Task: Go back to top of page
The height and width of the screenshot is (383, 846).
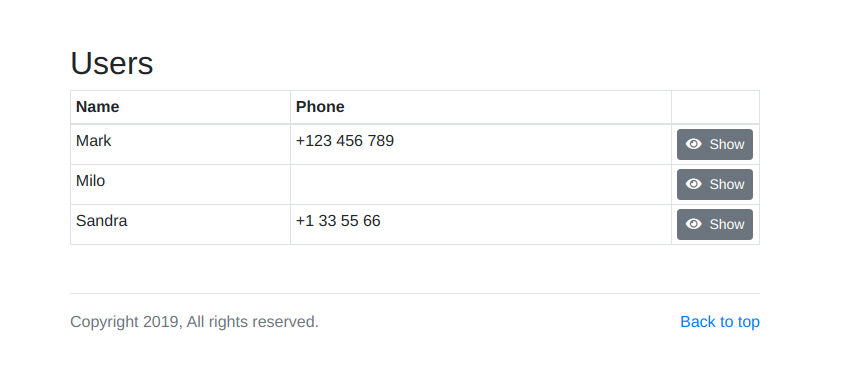Action: [720, 322]
